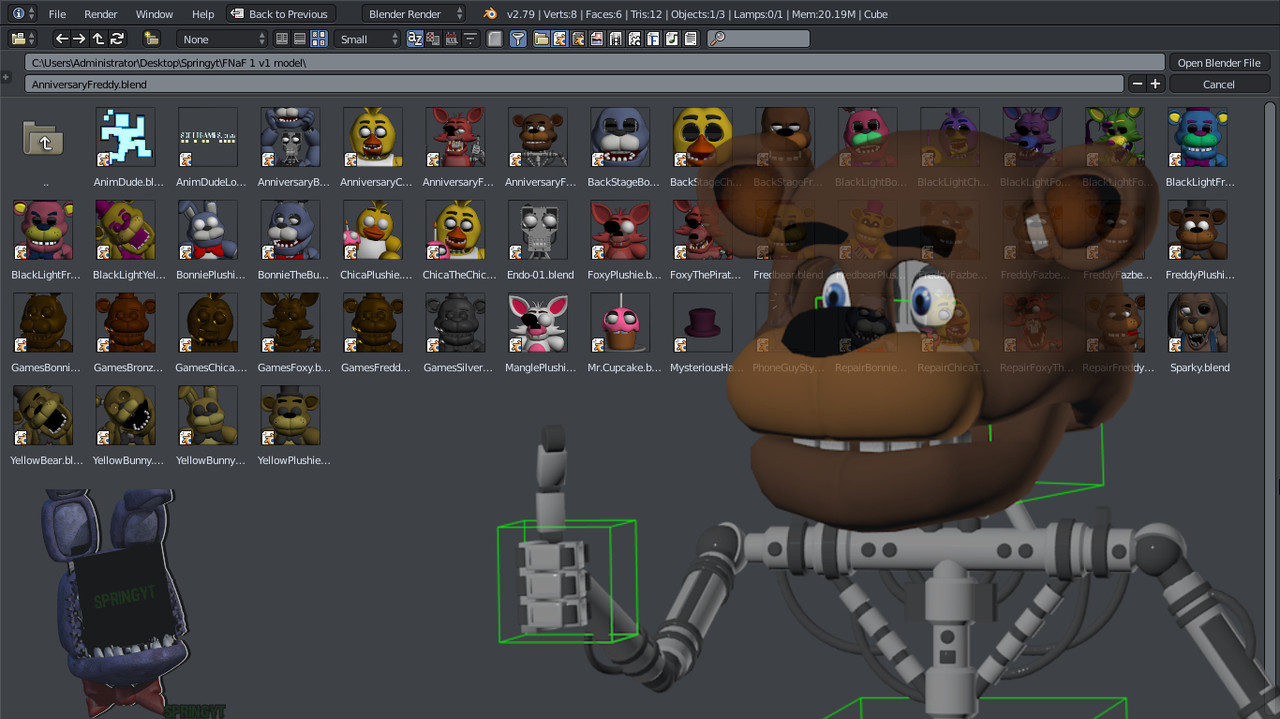The image size is (1280, 719).
Task: Open the Render menu
Action: point(101,14)
